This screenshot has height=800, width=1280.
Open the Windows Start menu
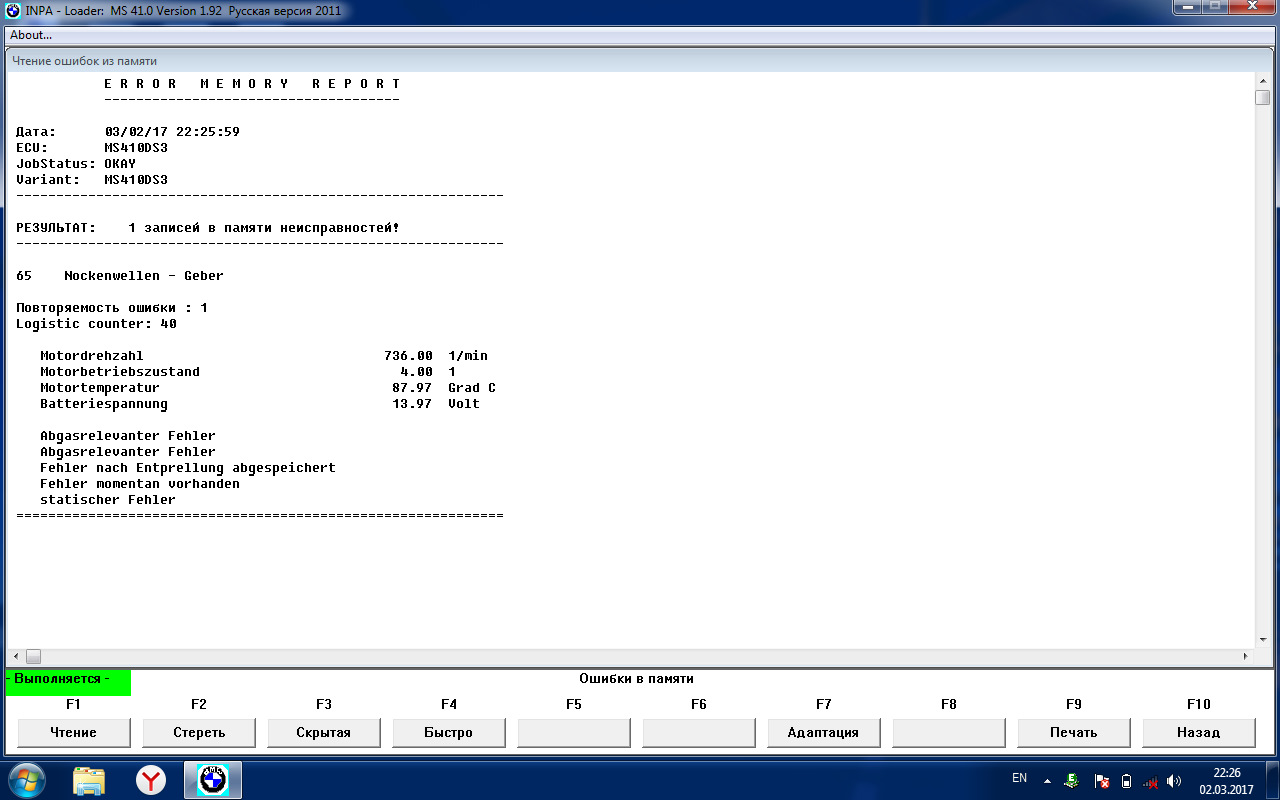[x=27, y=780]
